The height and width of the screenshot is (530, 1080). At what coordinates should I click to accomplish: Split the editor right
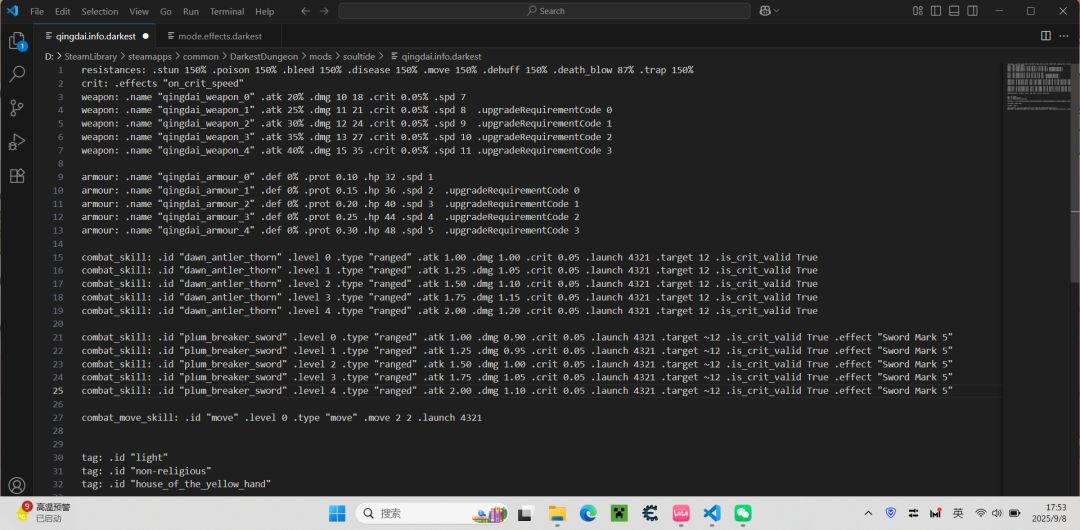tap(1046, 36)
